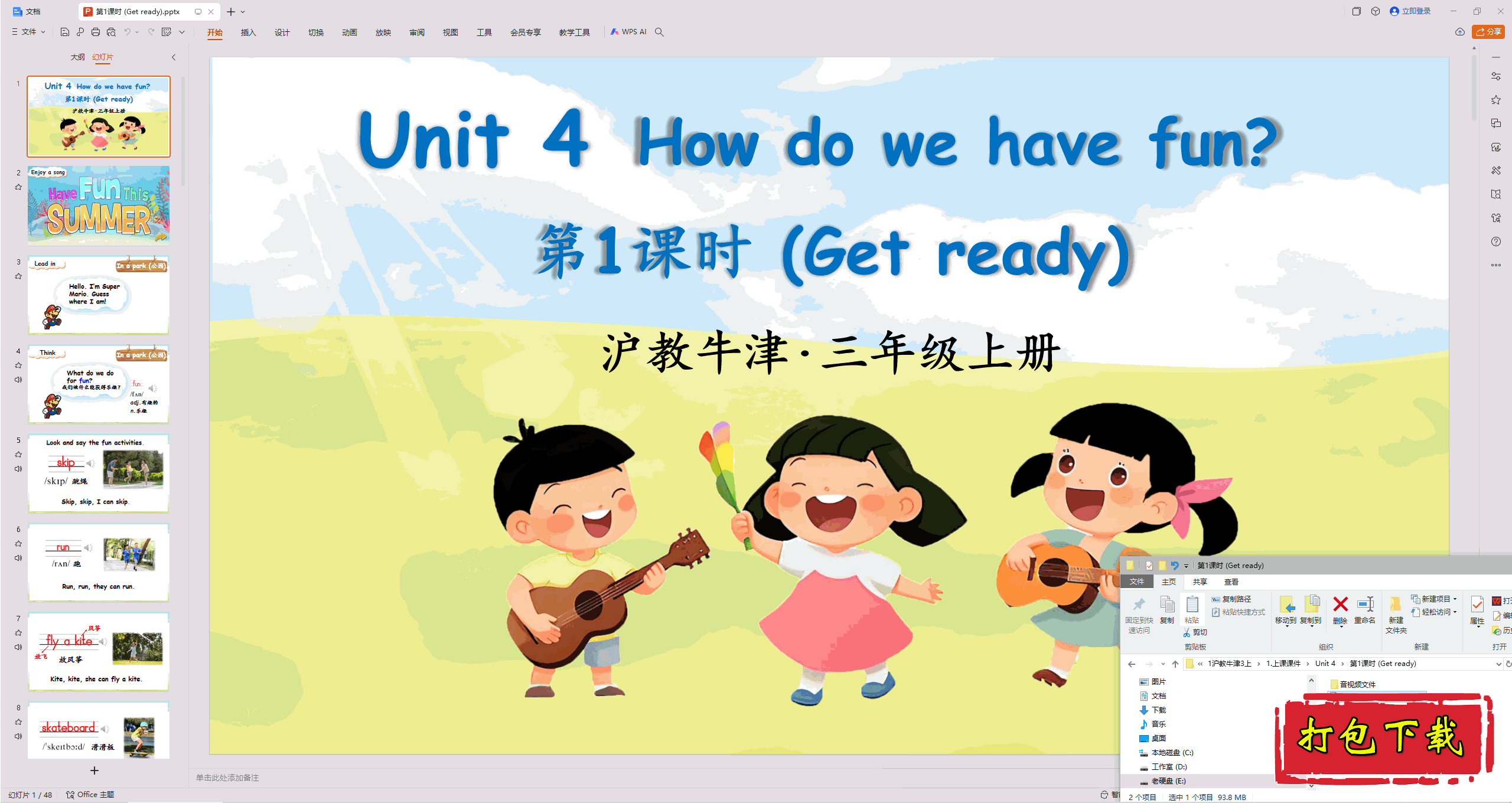Toggle the star marker beside slide 6
Viewport: 1512px width, 803px height.
click(x=18, y=544)
